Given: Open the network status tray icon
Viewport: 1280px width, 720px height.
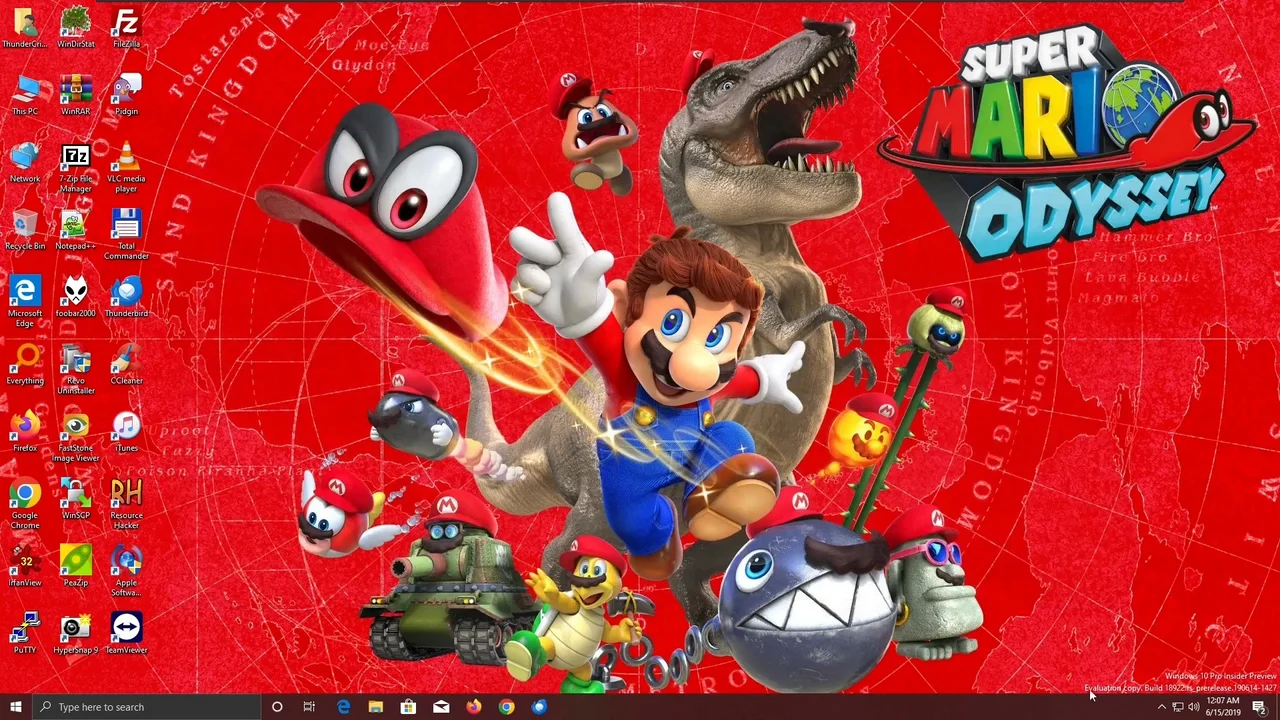Looking at the screenshot, I should pyautogui.click(x=1177, y=707).
